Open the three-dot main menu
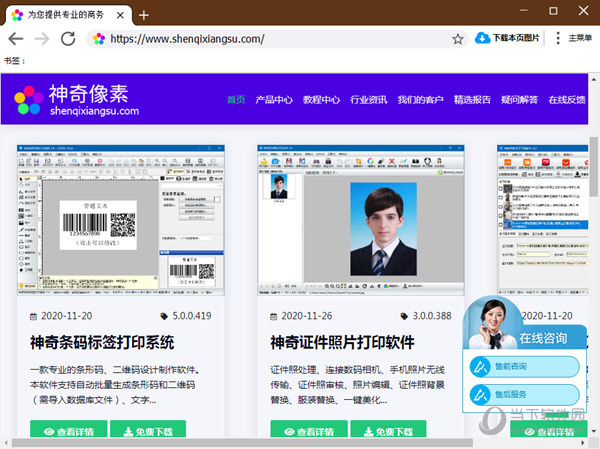The image size is (600, 449). pos(559,38)
